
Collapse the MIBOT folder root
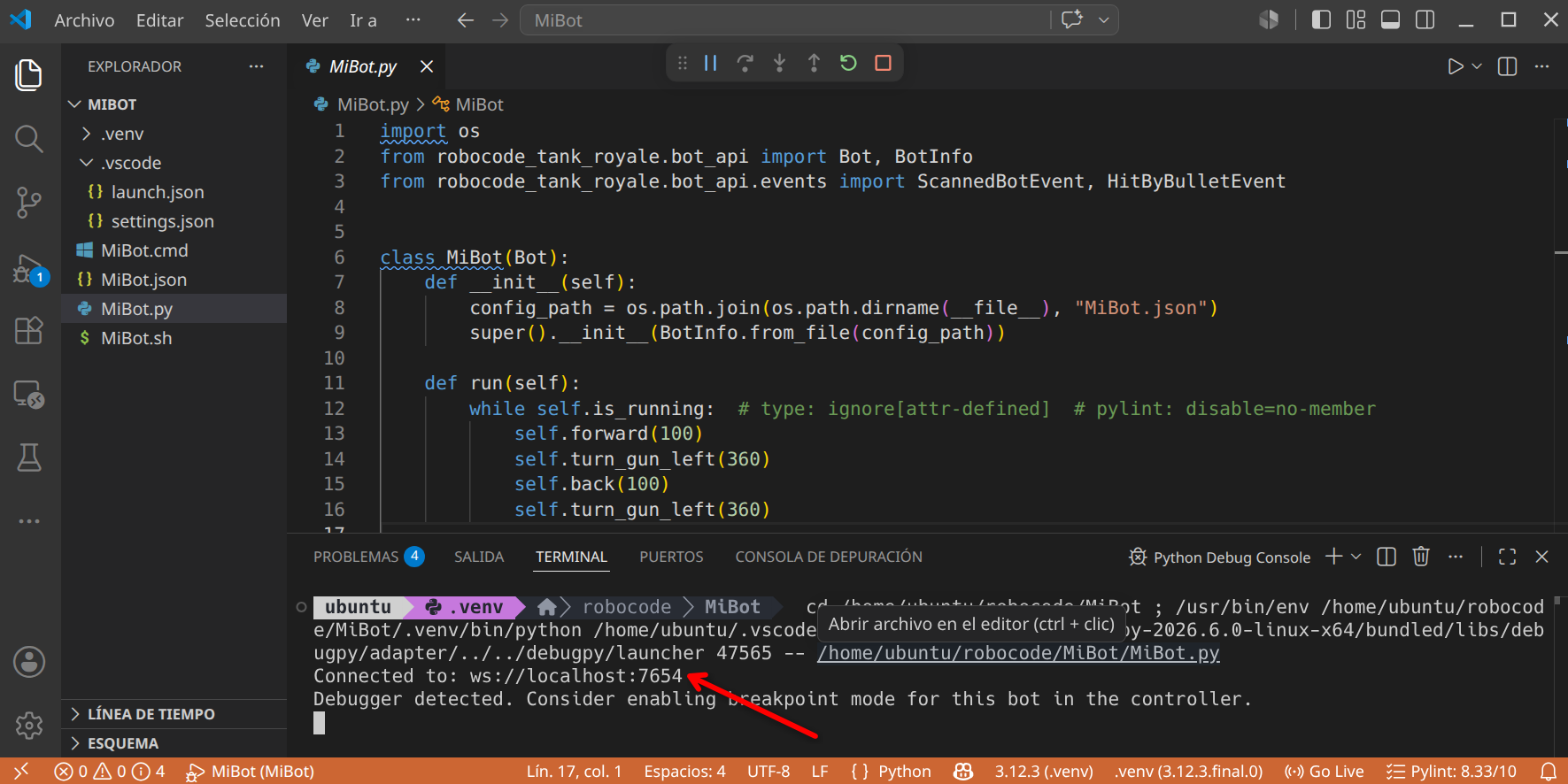(x=174, y=104)
